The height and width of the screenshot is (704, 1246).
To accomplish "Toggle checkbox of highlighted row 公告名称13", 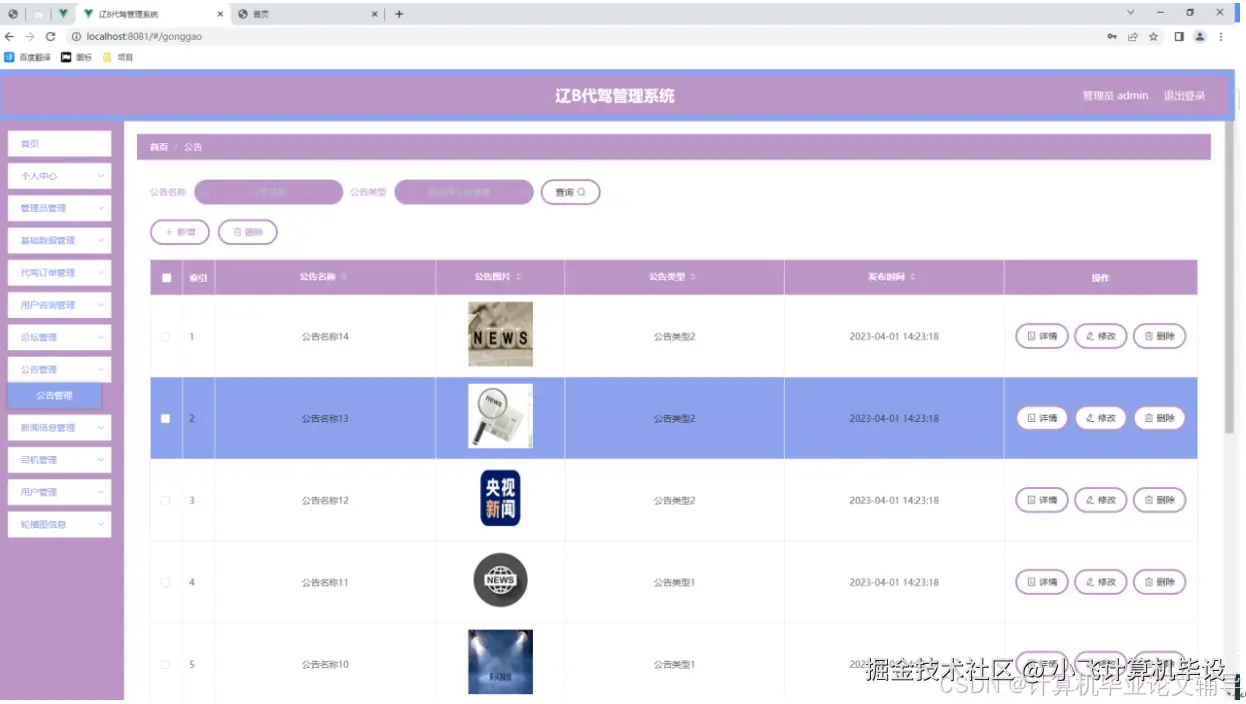I will 166,419.
